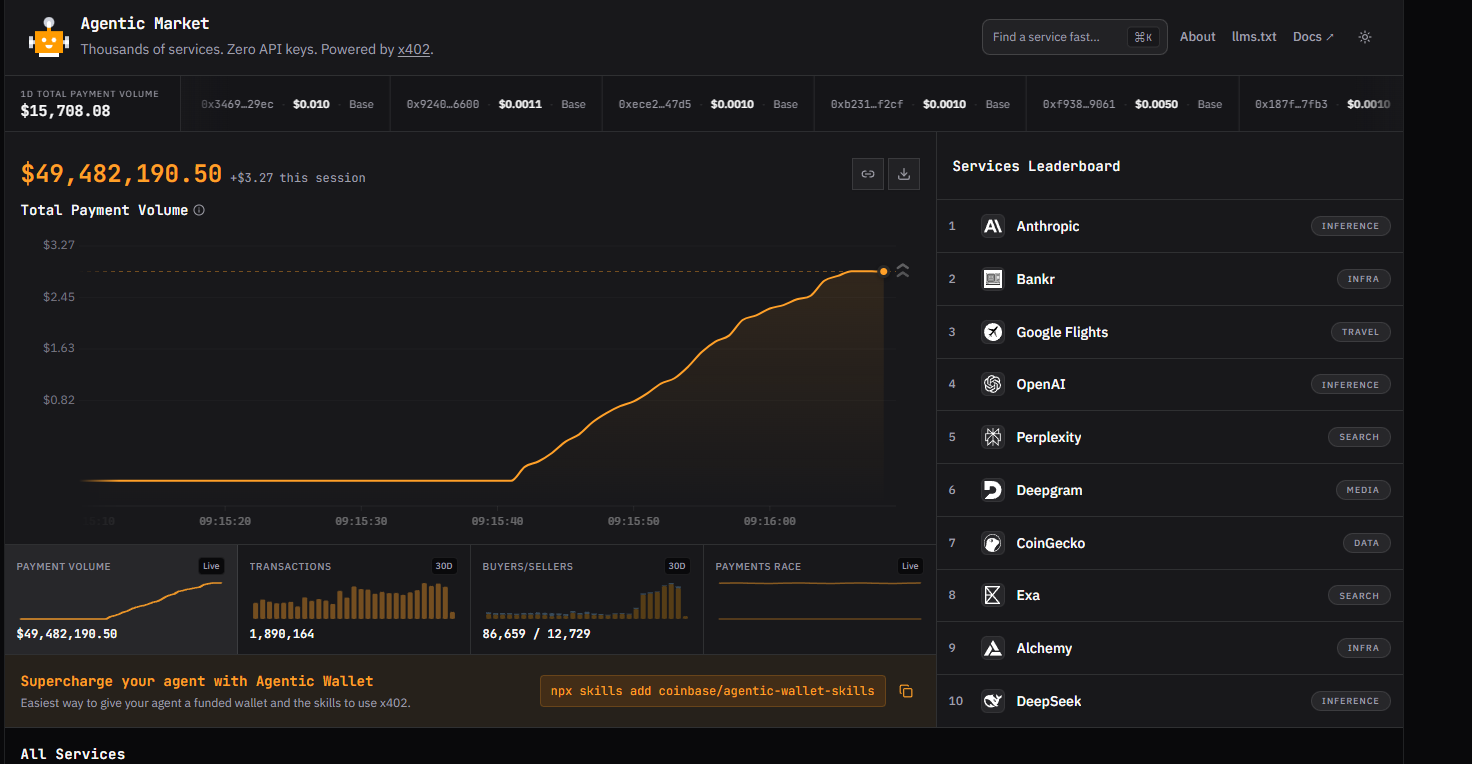Click the orange live data point on the chart
The image size is (1472, 764).
[x=883, y=271]
